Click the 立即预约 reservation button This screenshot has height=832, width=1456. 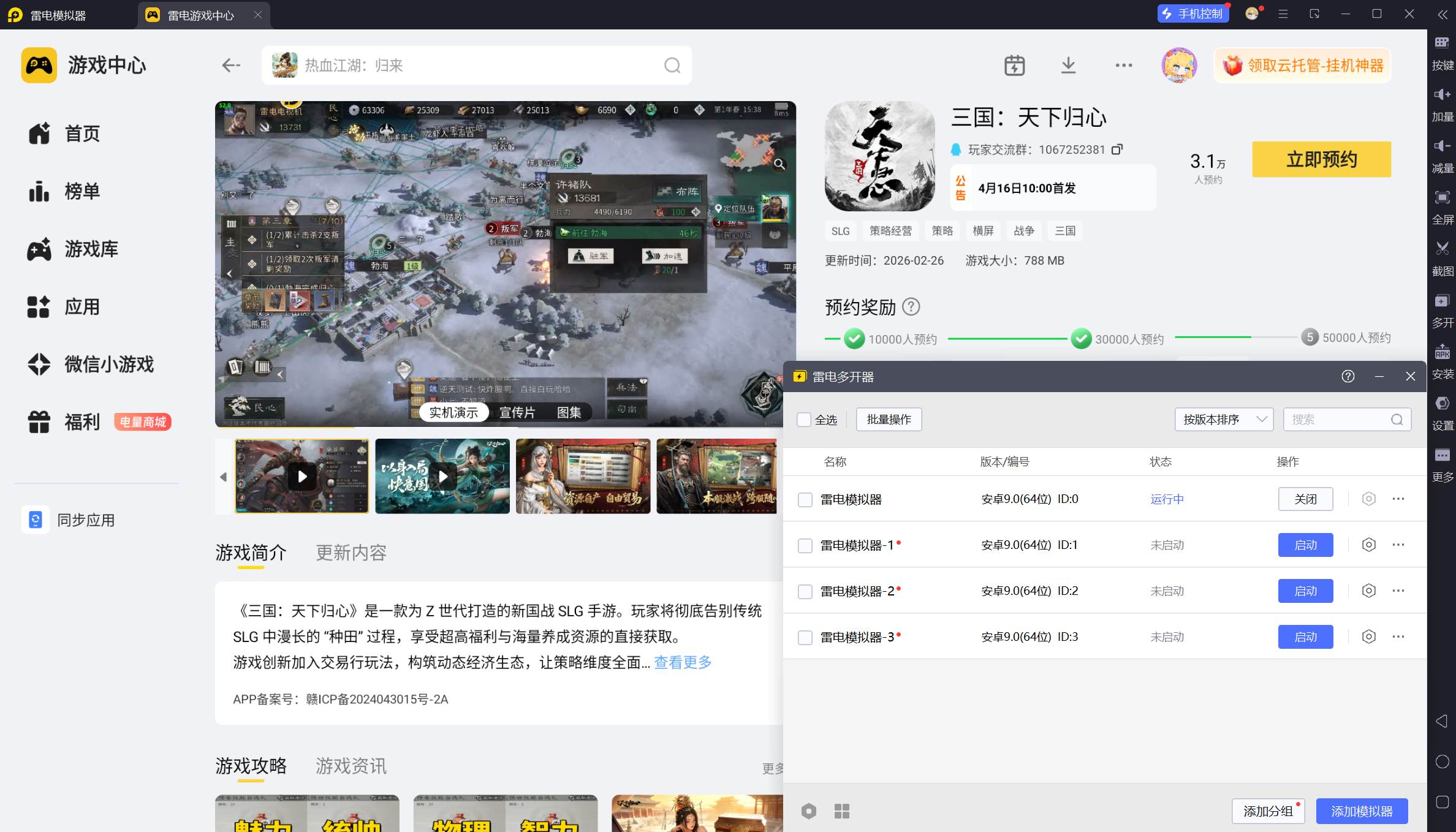[x=1321, y=159]
